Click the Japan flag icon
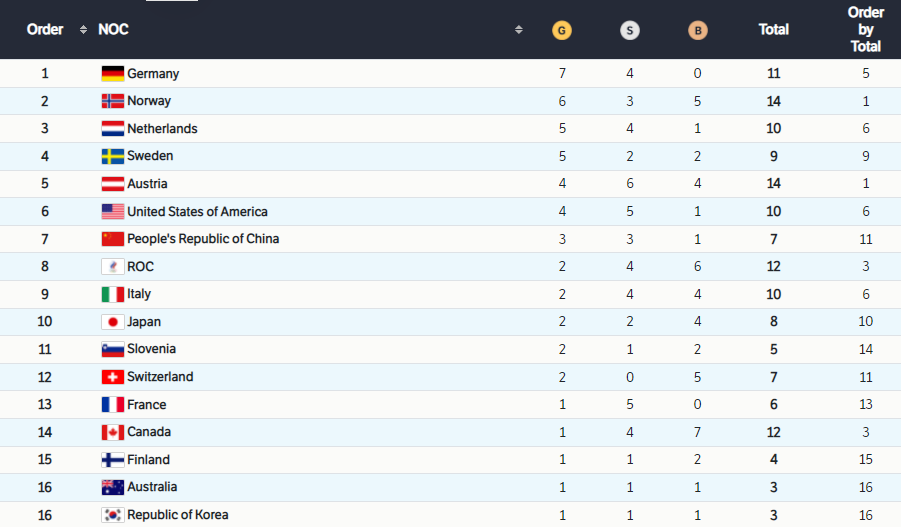This screenshot has width=901, height=527. pyautogui.click(x=113, y=322)
